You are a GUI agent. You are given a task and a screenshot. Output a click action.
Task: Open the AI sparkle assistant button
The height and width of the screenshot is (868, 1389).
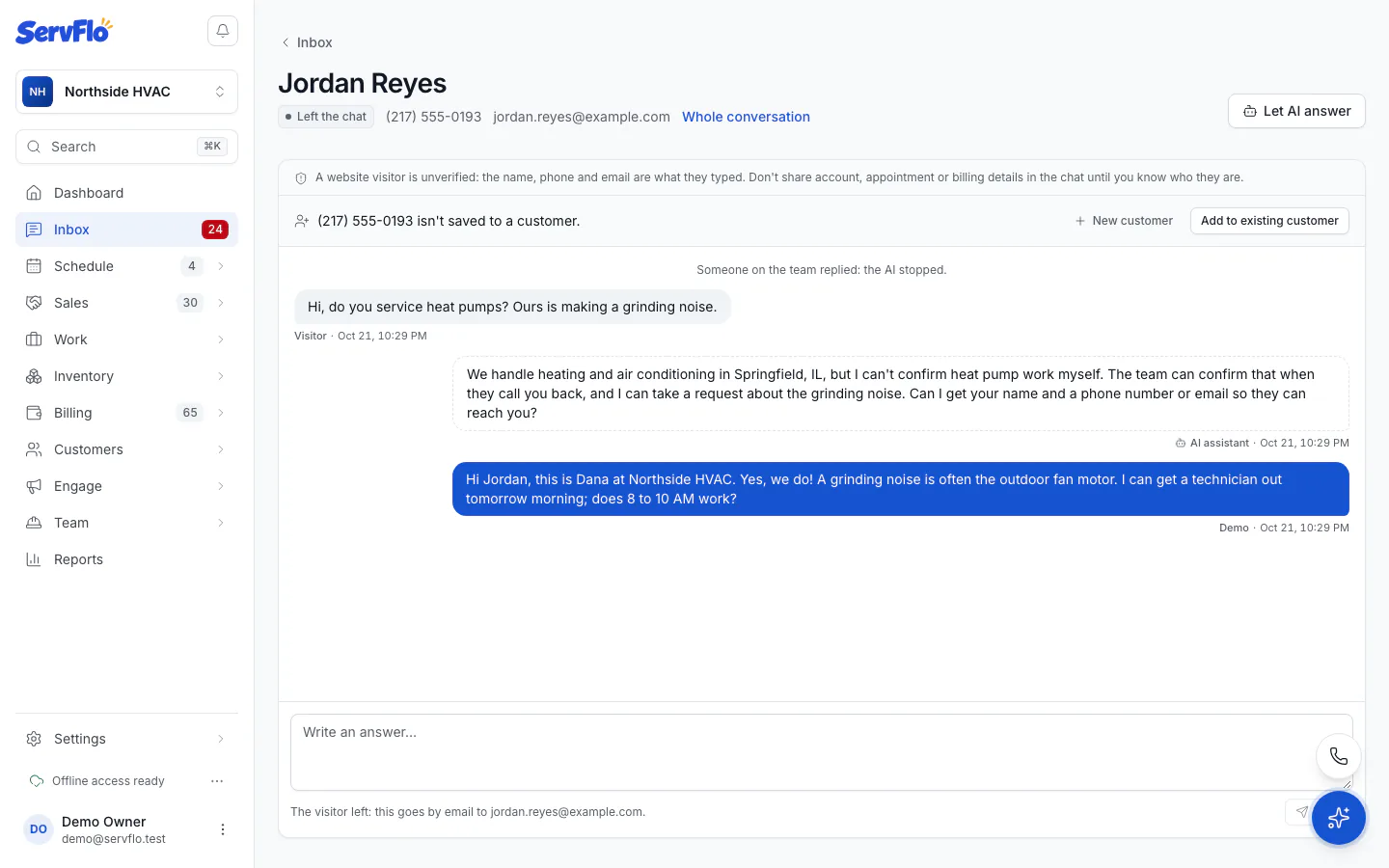pyautogui.click(x=1339, y=818)
